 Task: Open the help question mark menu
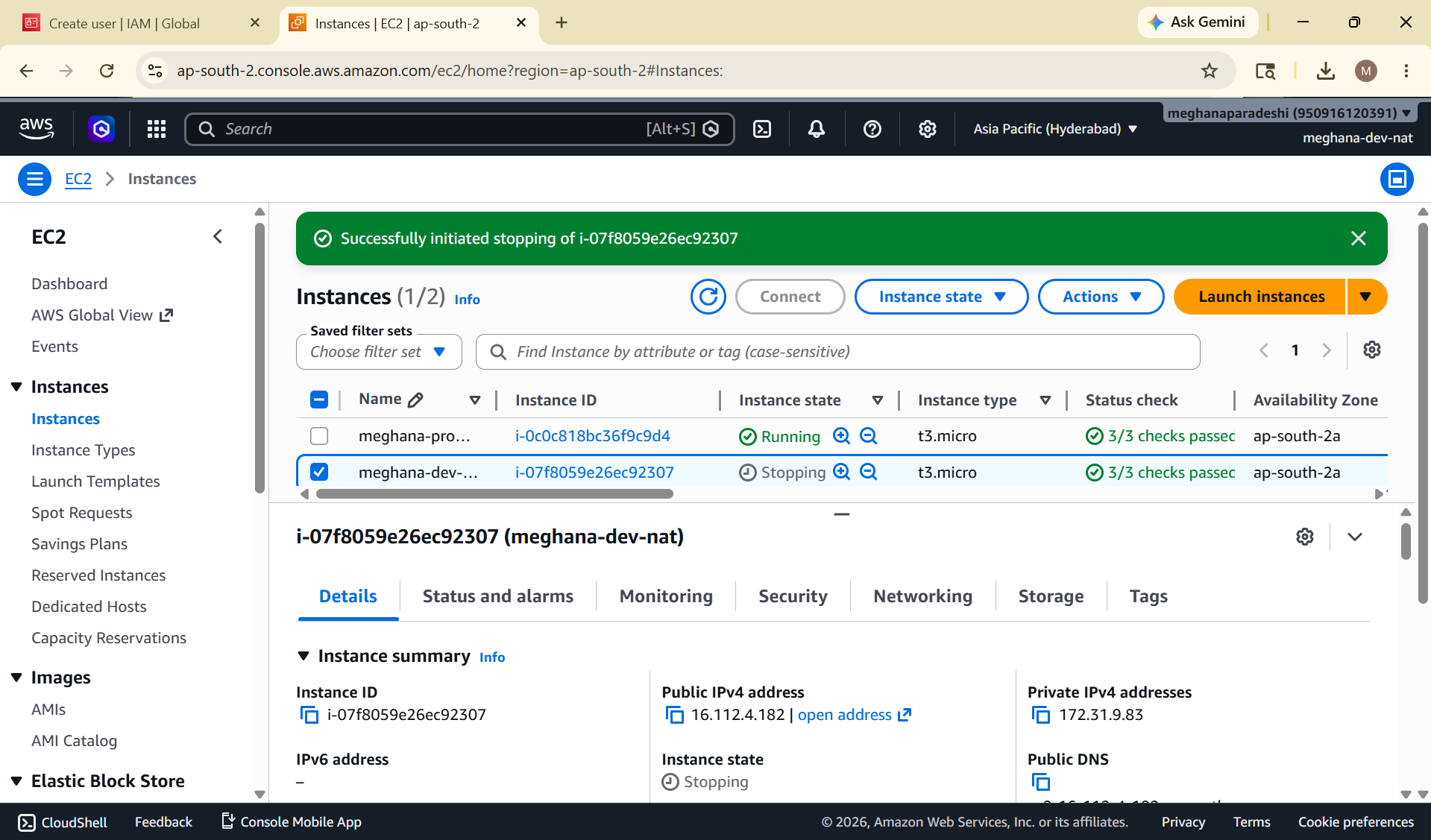click(872, 129)
